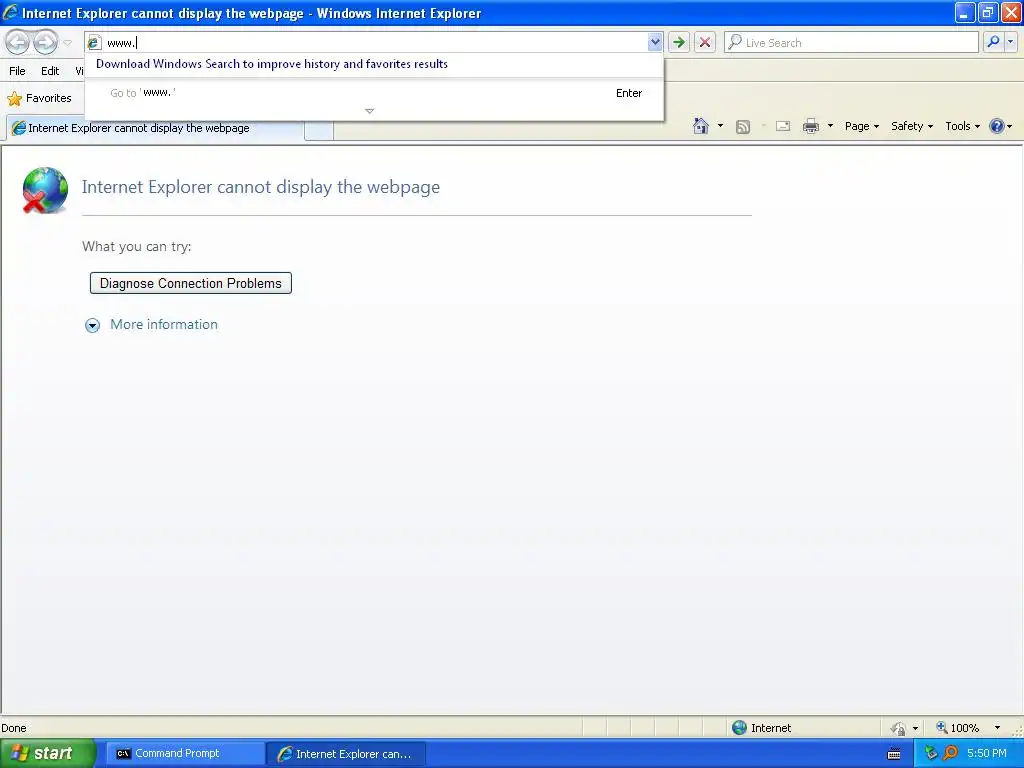Click Download Windows Search suggestion link
Screen dimensions: 1024x768
click(272, 64)
